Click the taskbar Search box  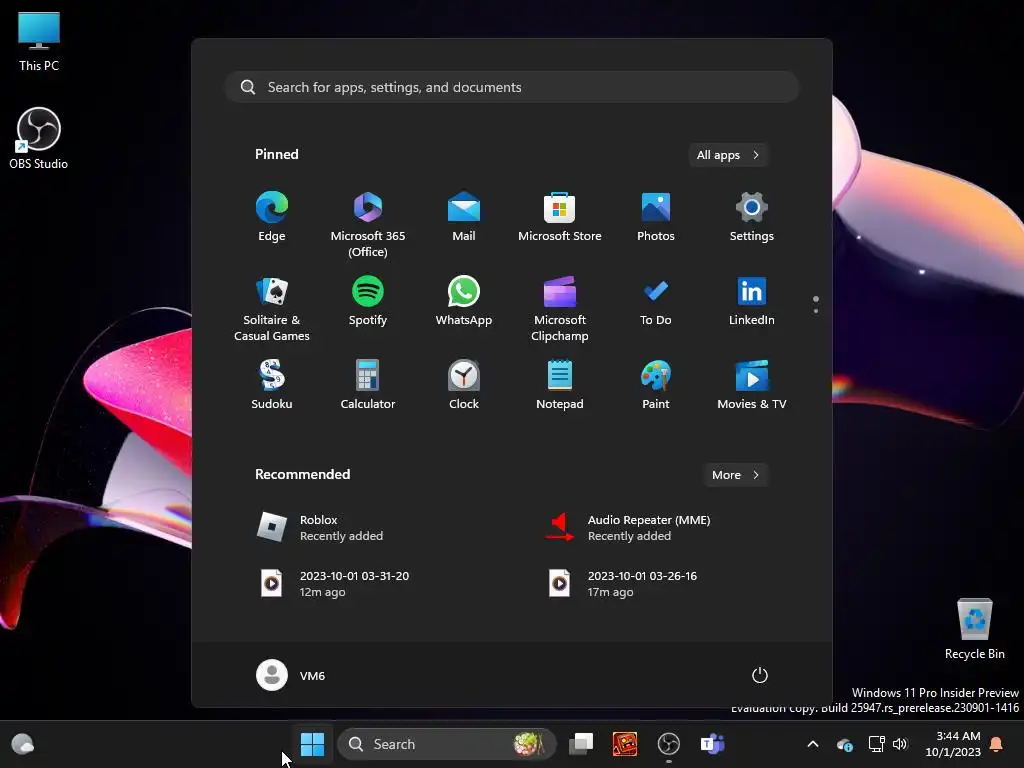click(x=447, y=744)
